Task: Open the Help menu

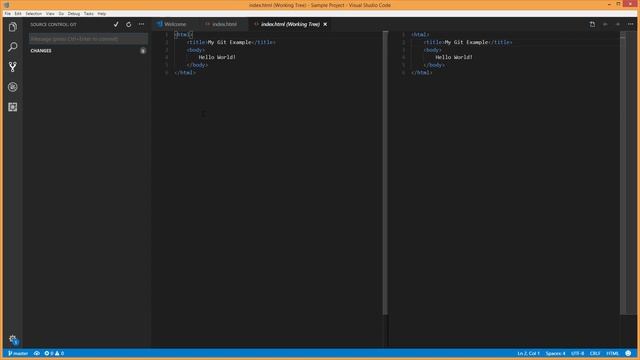Action: tap(102, 13)
